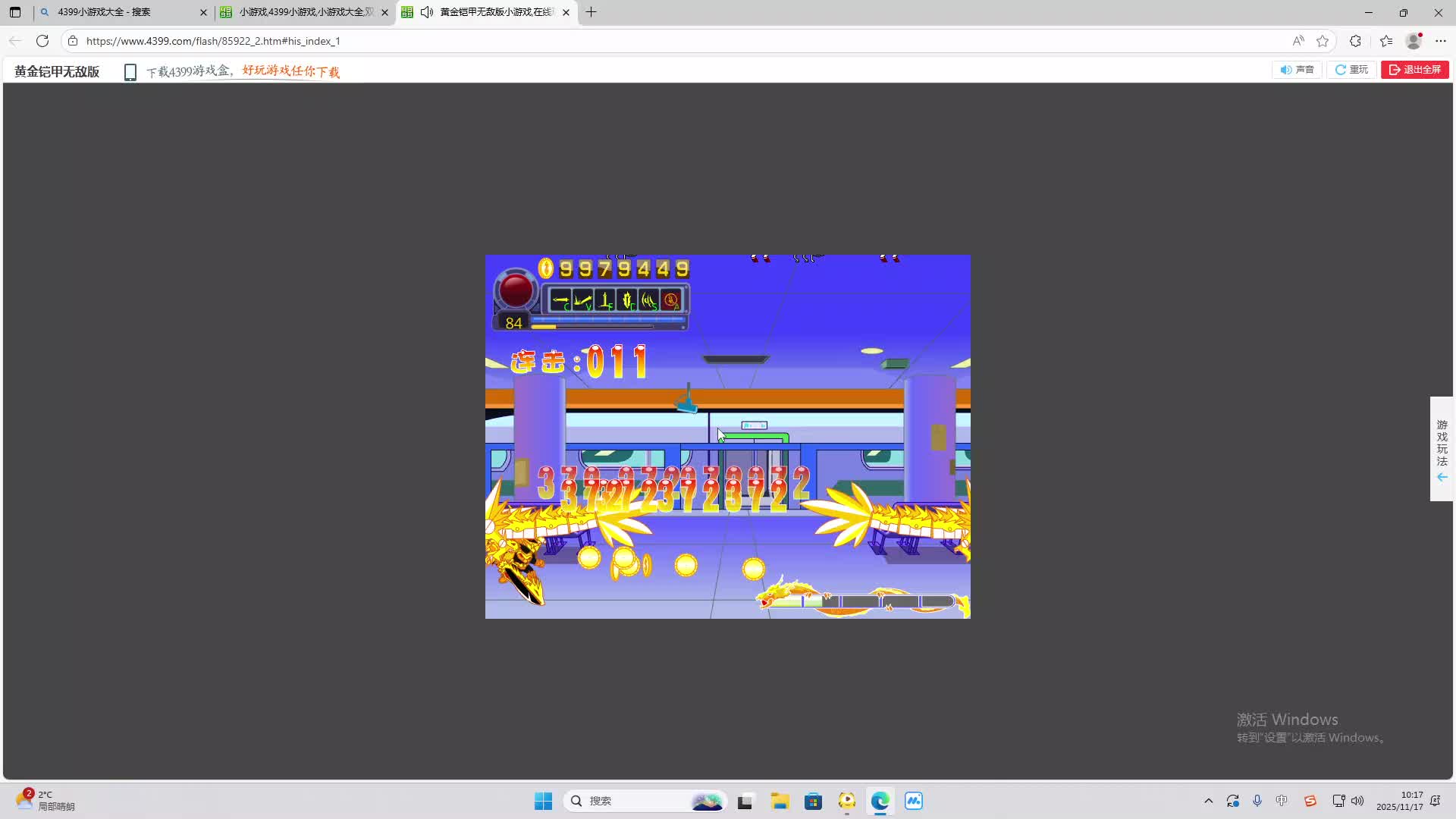Refresh the current page
Screen dimensions: 1456x819
pos(42,41)
